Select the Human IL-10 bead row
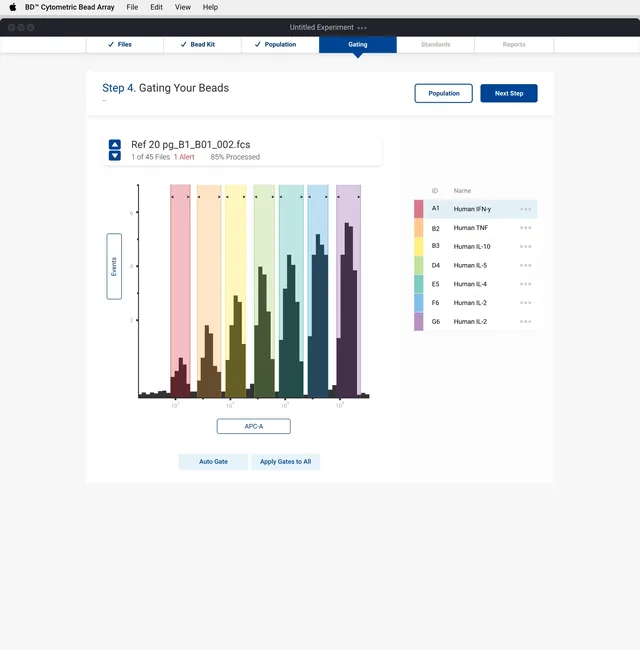Screen dimensions: 640x650 pos(476,246)
